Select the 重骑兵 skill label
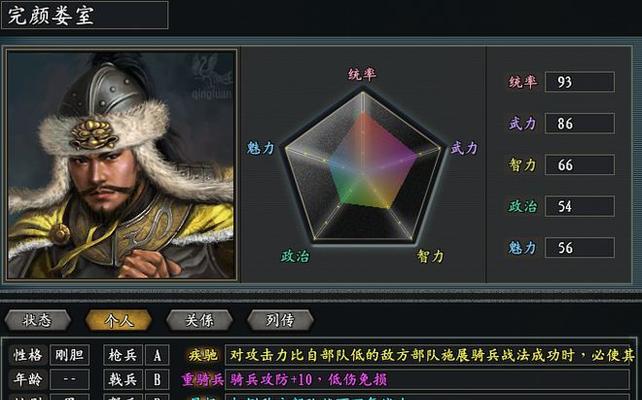The image size is (642, 400). click(203, 380)
